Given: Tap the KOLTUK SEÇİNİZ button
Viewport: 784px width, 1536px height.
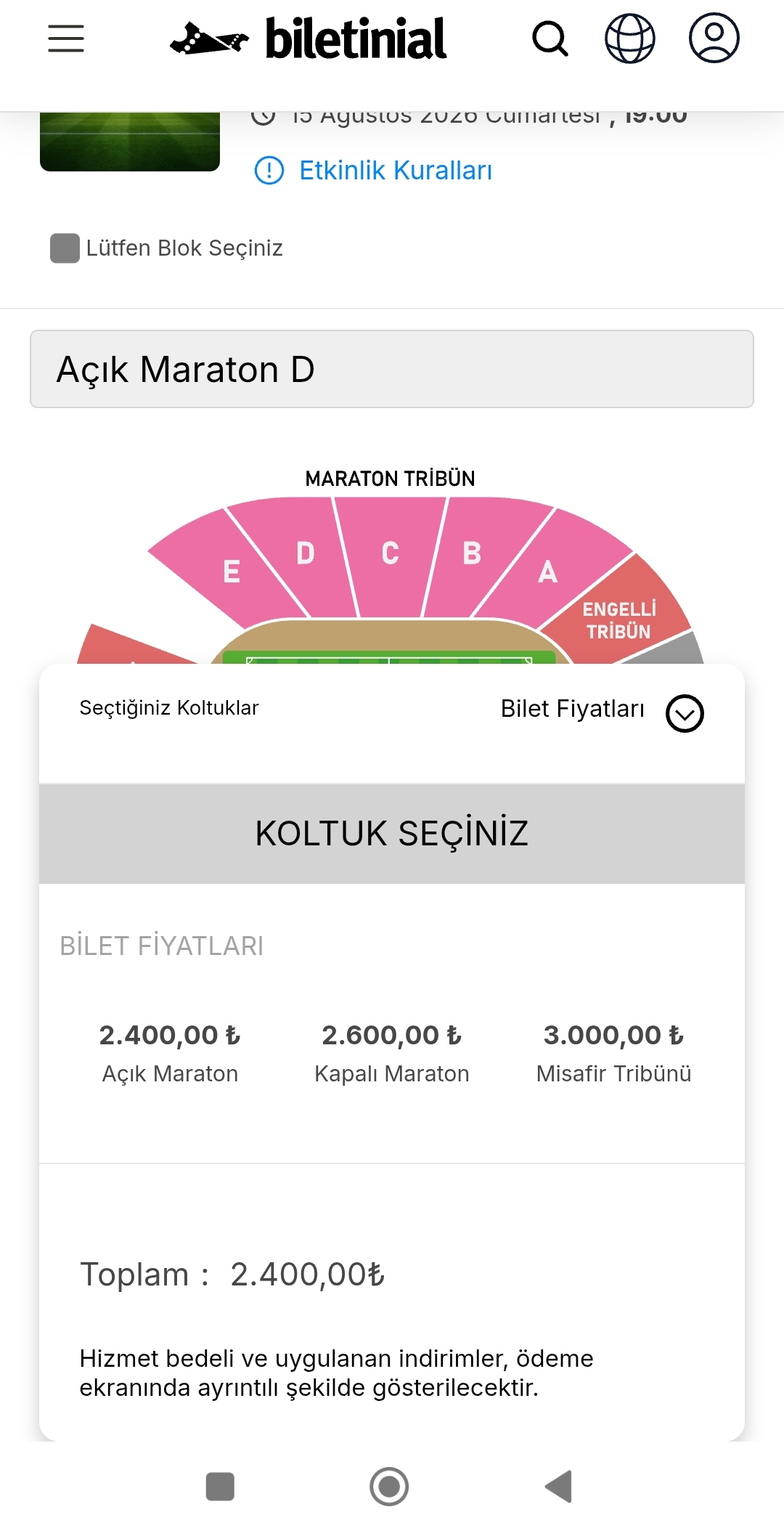Looking at the screenshot, I should (x=392, y=834).
